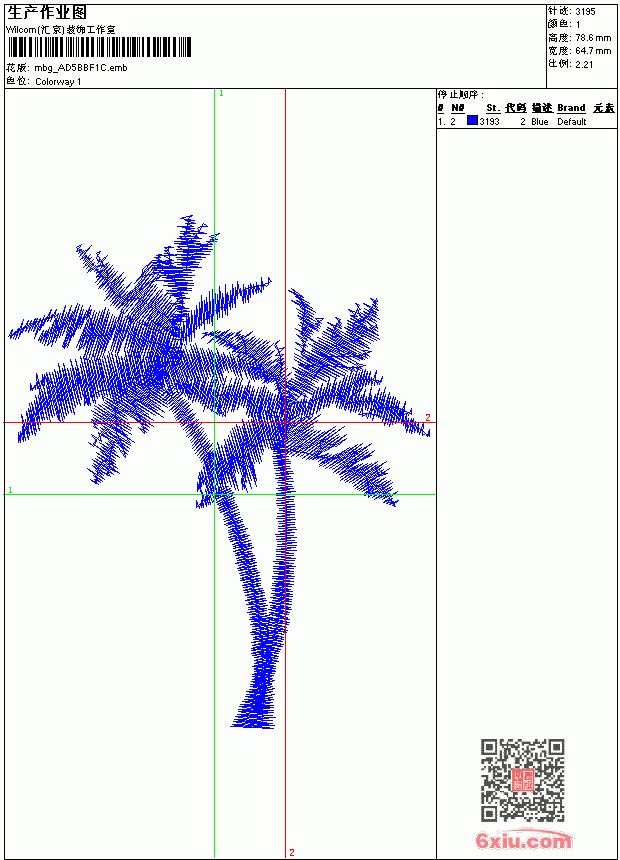This screenshot has width=620, height=860.
Task: Click the Default brand entry
Action: coord(572,122)
